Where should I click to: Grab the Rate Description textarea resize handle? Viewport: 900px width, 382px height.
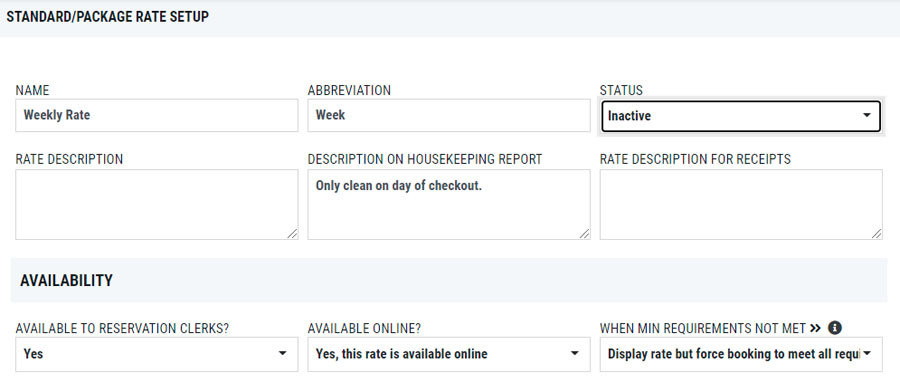(x=292, y=233)
